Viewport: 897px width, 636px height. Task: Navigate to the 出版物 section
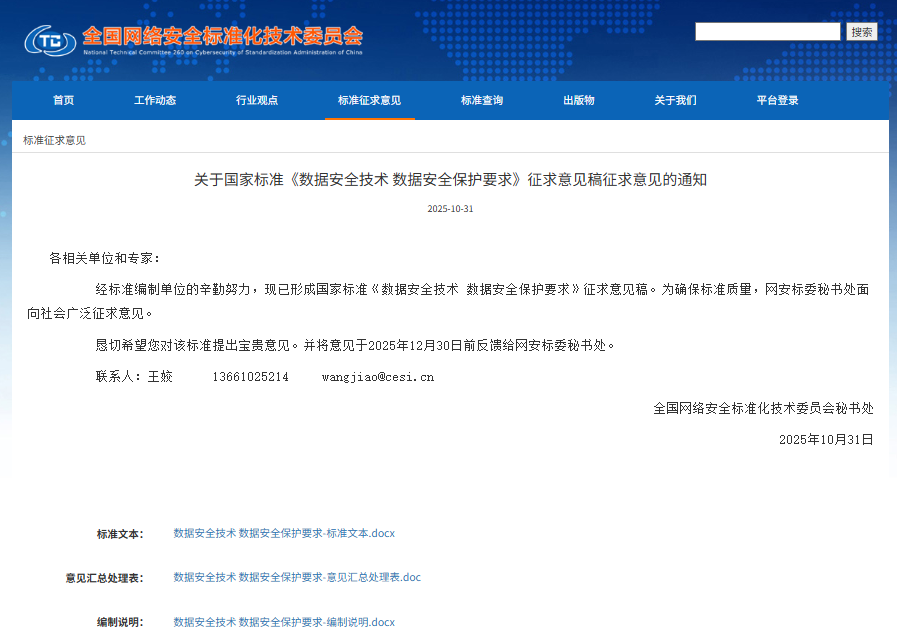(x=578, y=100)
